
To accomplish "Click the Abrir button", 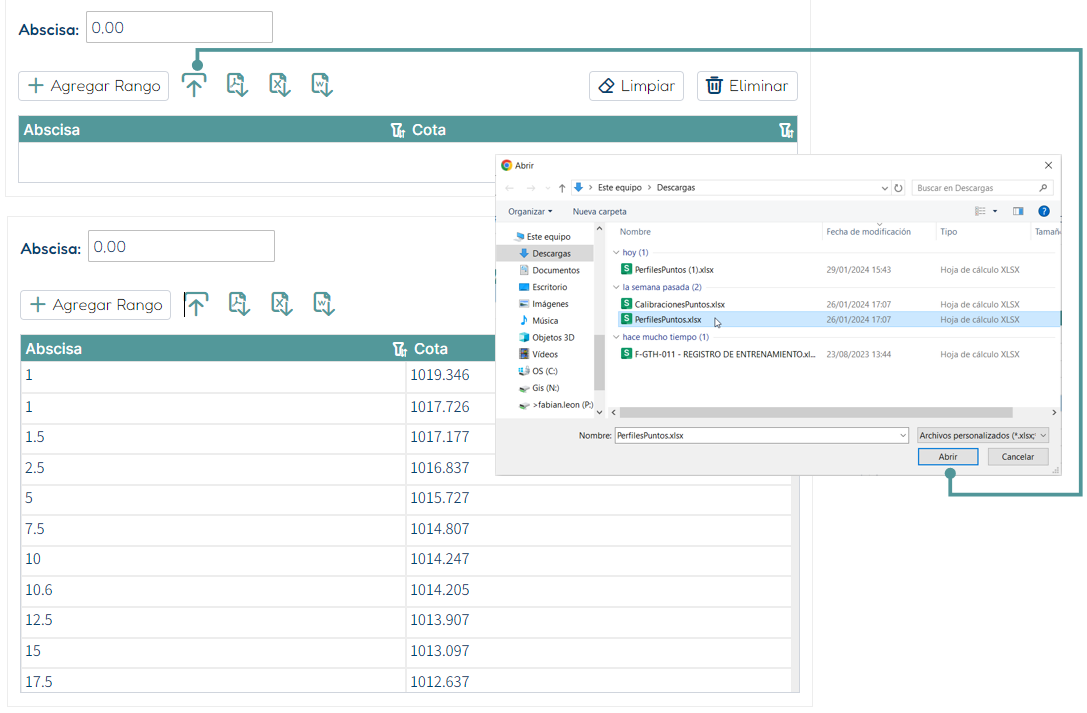I will [x=948, y=457].
